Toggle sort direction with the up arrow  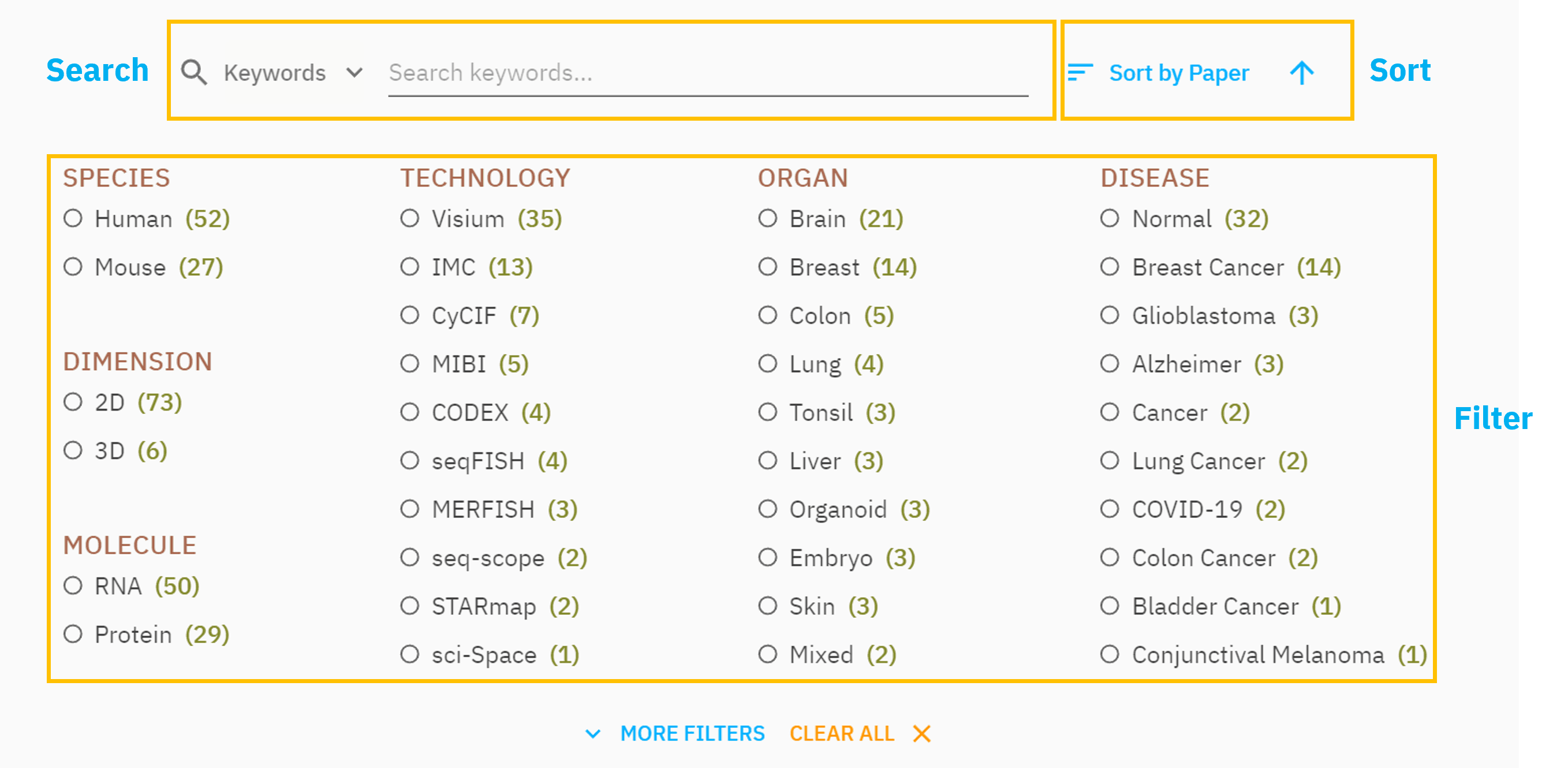pyautogui.click(x=1302, y=73)
